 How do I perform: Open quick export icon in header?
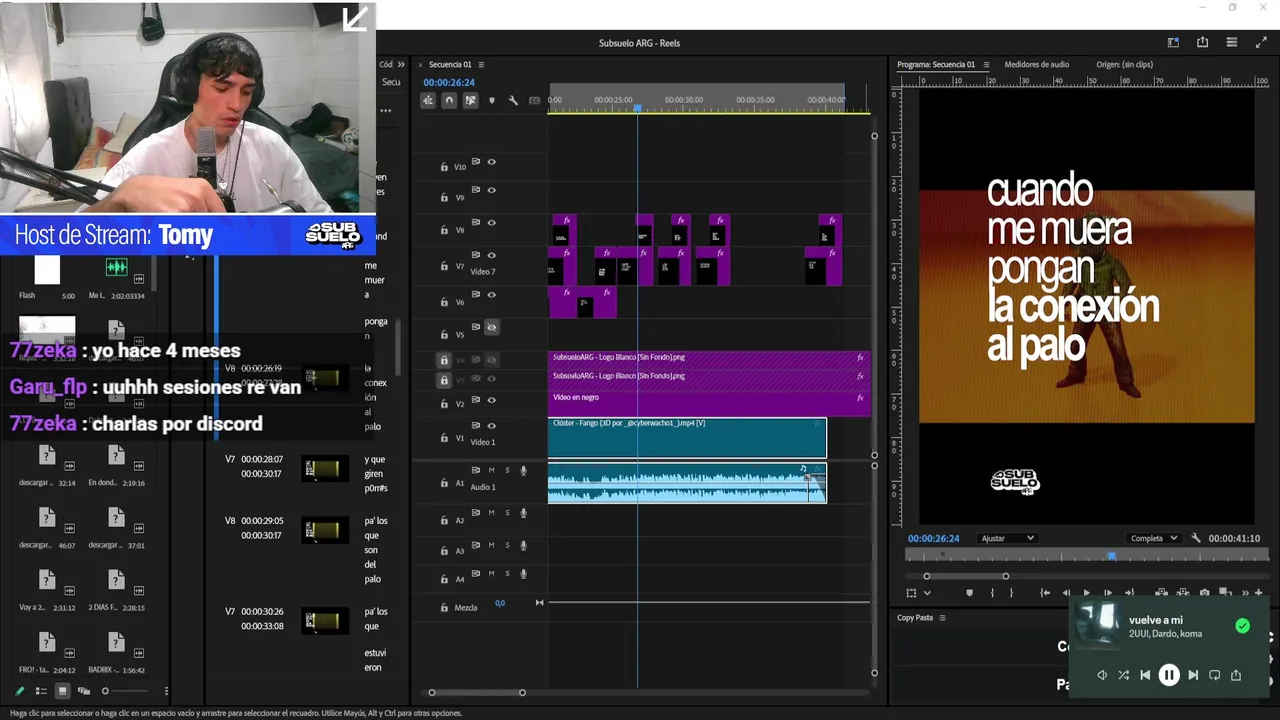pyautogui.click(x=1202, y=42)
